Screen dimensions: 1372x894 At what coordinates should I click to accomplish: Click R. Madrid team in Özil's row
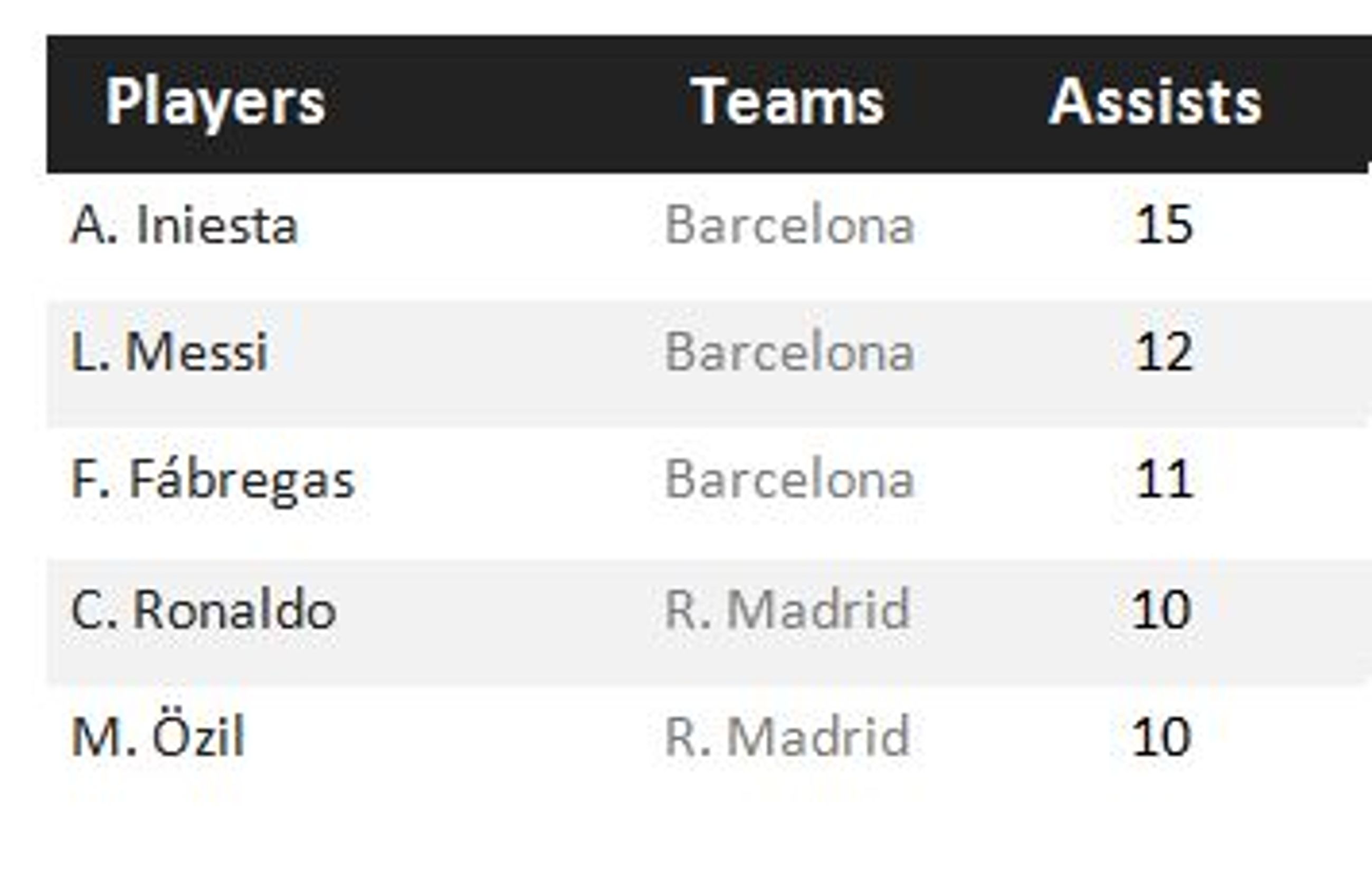click(x=787, y=737)
